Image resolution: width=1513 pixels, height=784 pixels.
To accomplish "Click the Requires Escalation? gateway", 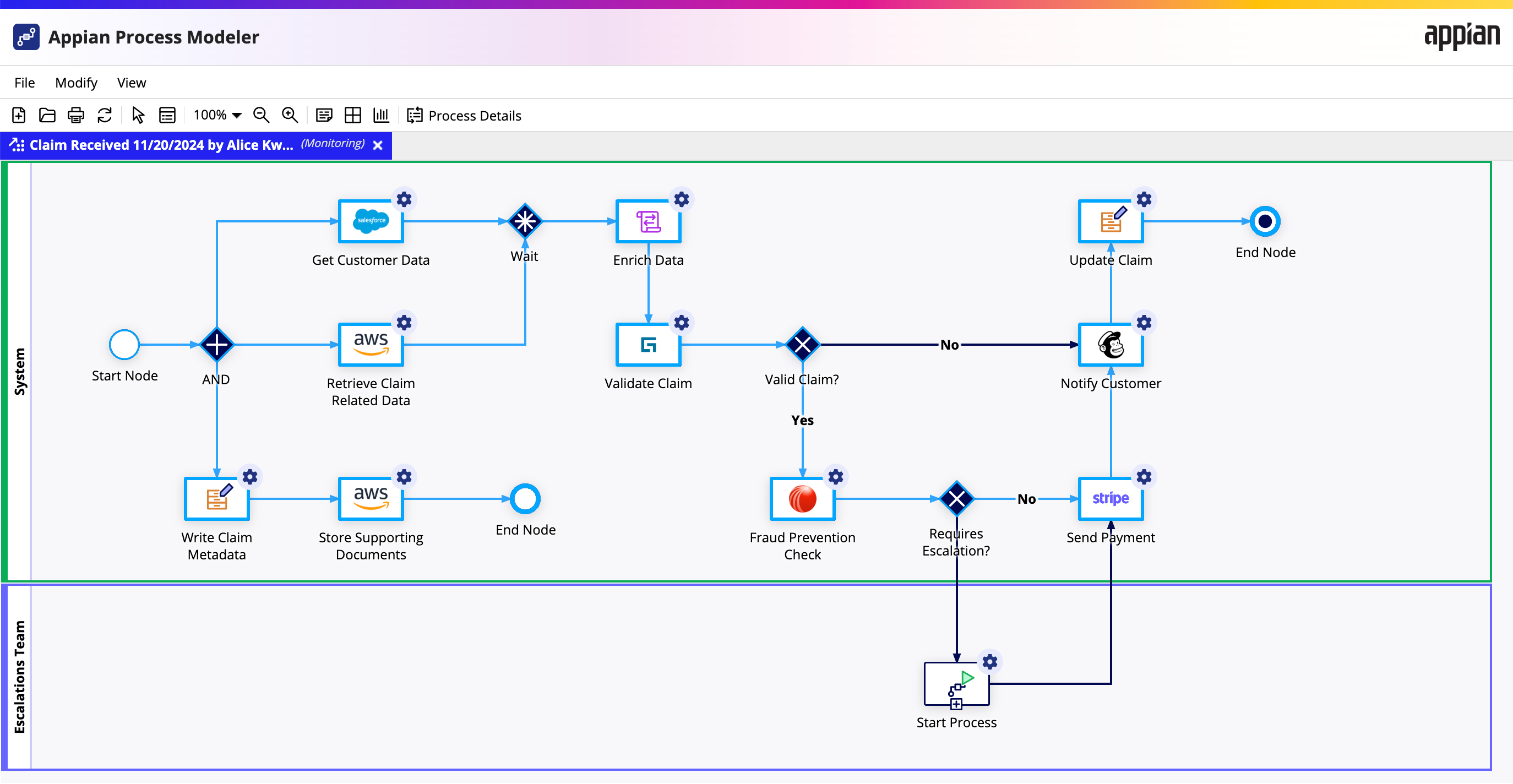I will click(957, 499).
